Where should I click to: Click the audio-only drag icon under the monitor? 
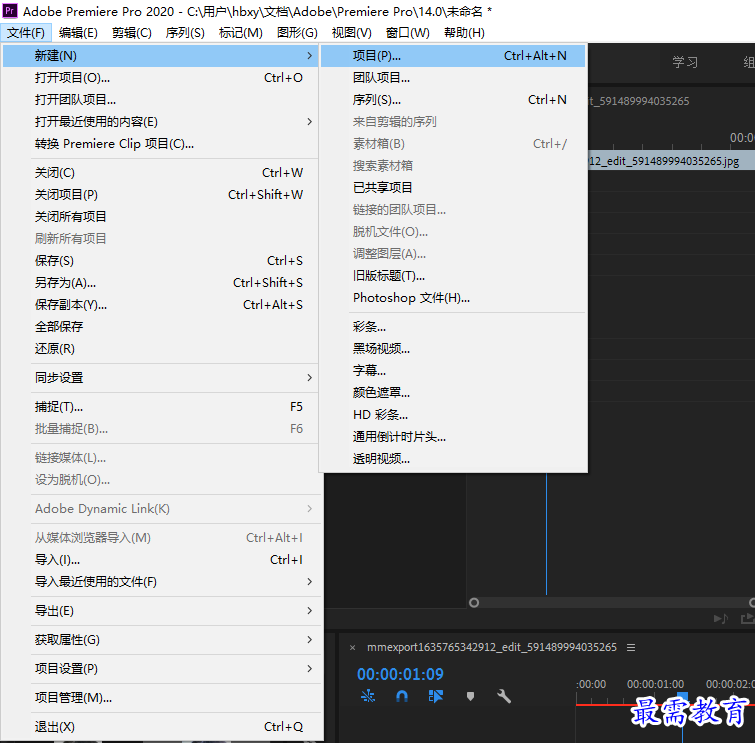[x=720, y=618]
